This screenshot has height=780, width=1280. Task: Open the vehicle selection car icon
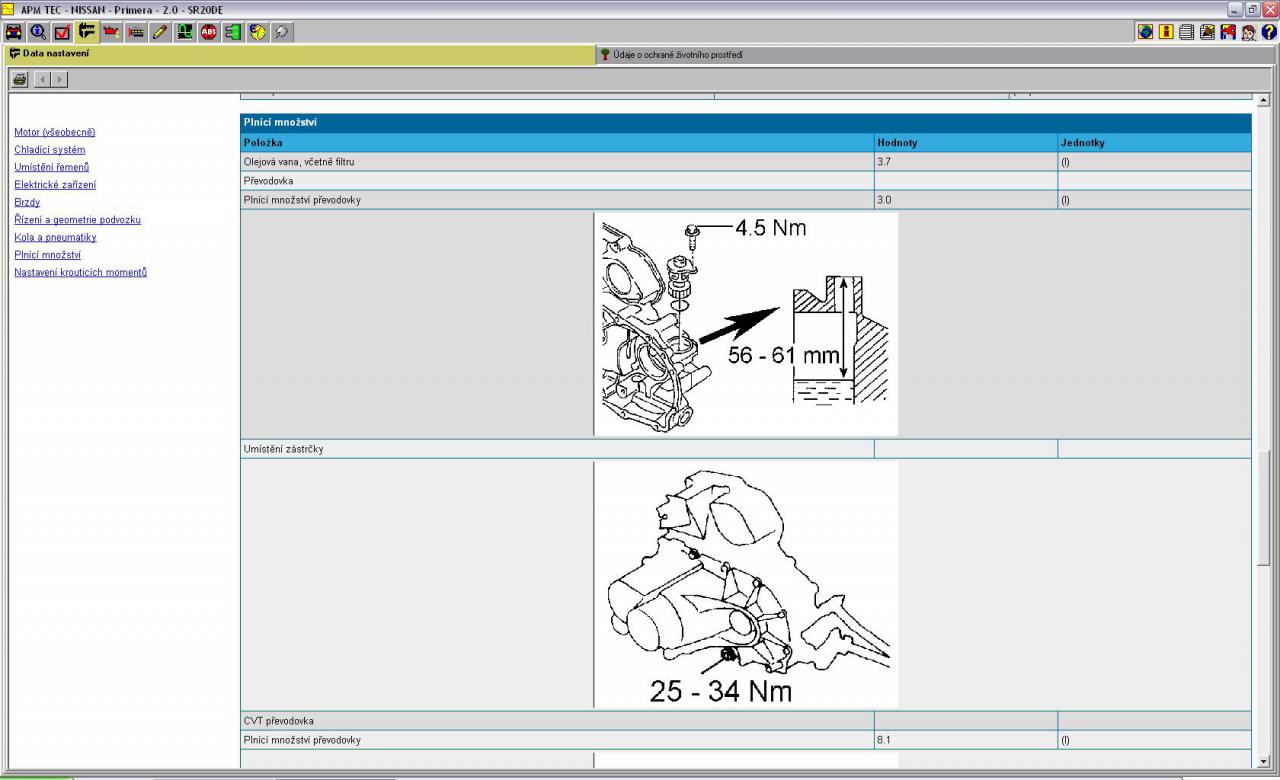point(13,32)
